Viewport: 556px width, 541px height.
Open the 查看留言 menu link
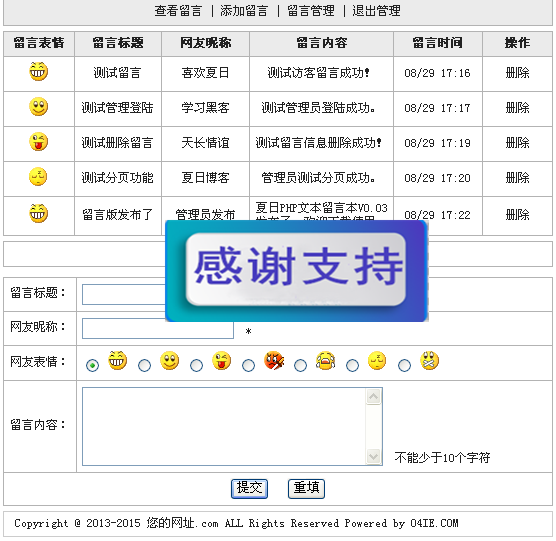click(x=178, y=11)
